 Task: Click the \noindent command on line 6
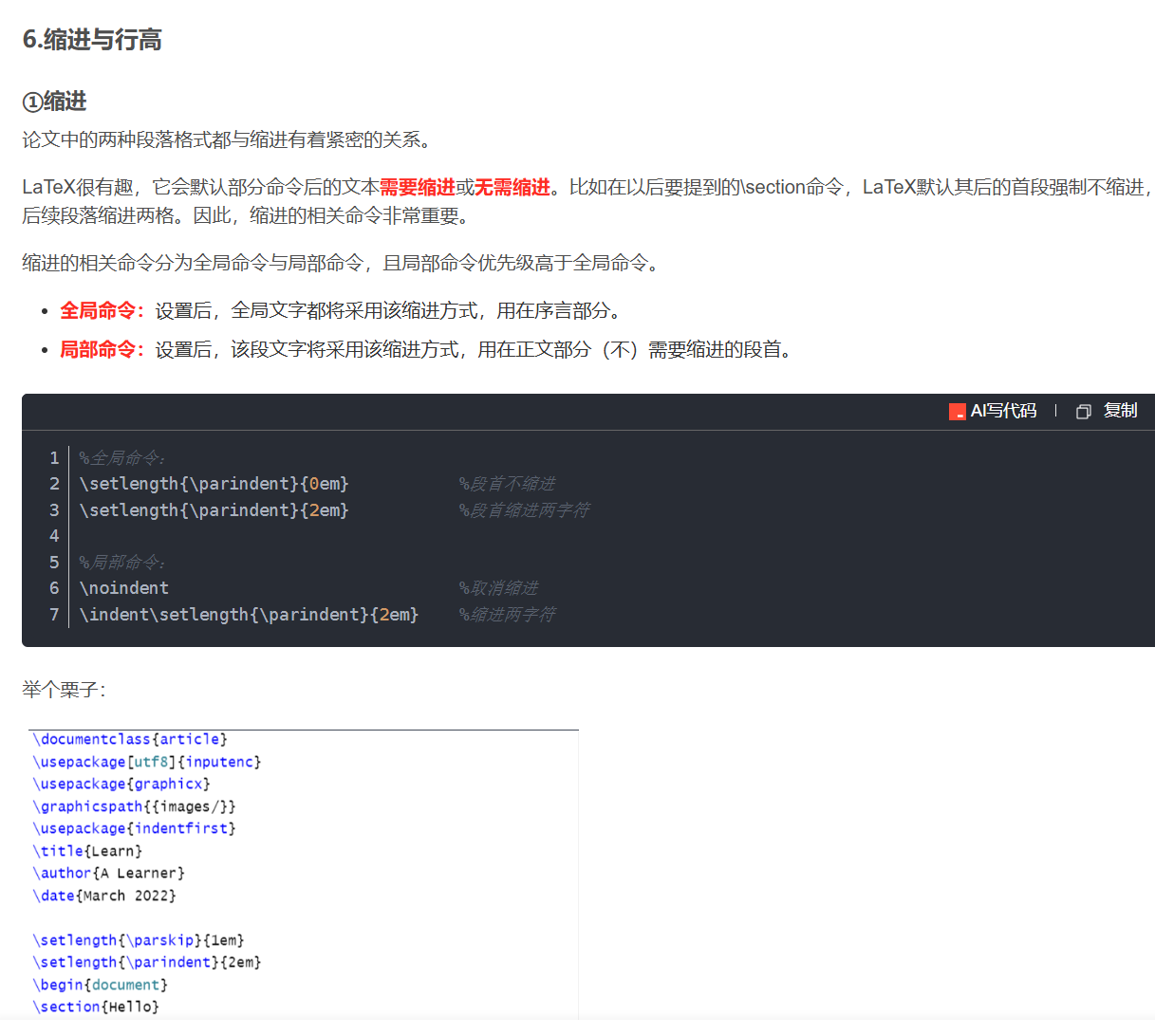[x=124, y=587]
